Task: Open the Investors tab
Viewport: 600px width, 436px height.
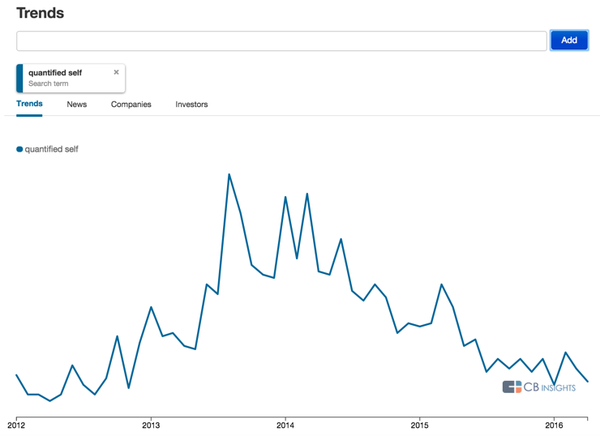Action: (191, 104)
